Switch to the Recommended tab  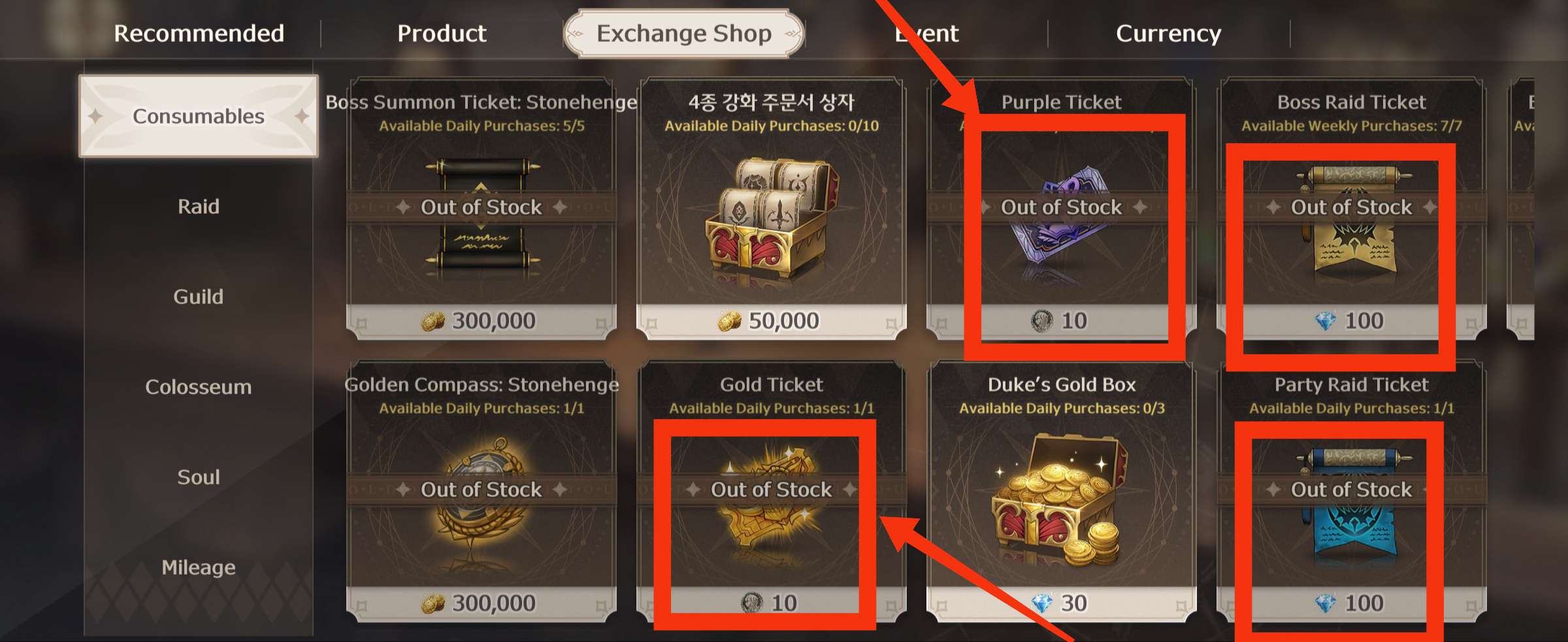[x=199, y=33]
